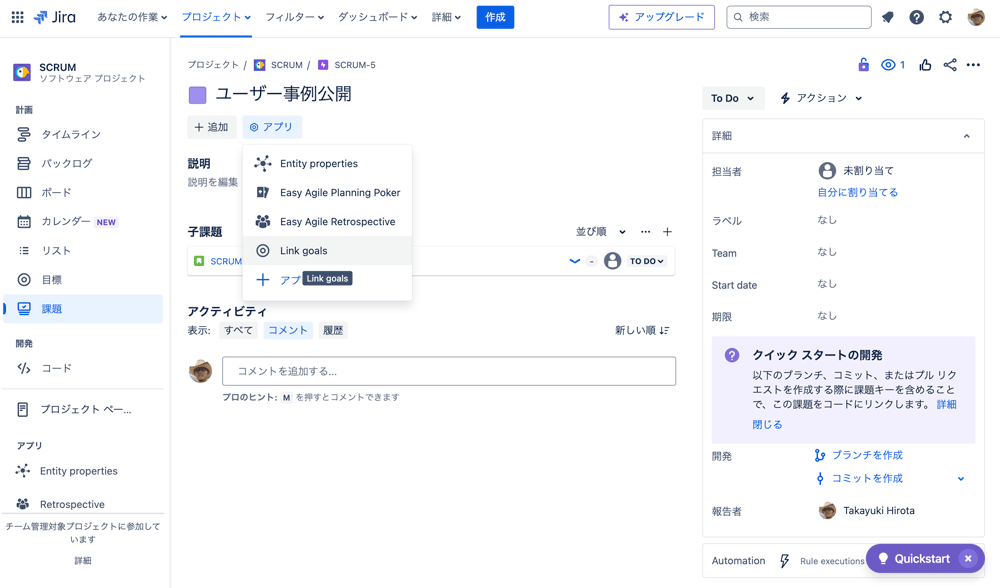Click the Add (追加) button
The image size is (1000, 588).
coord(212,127)
